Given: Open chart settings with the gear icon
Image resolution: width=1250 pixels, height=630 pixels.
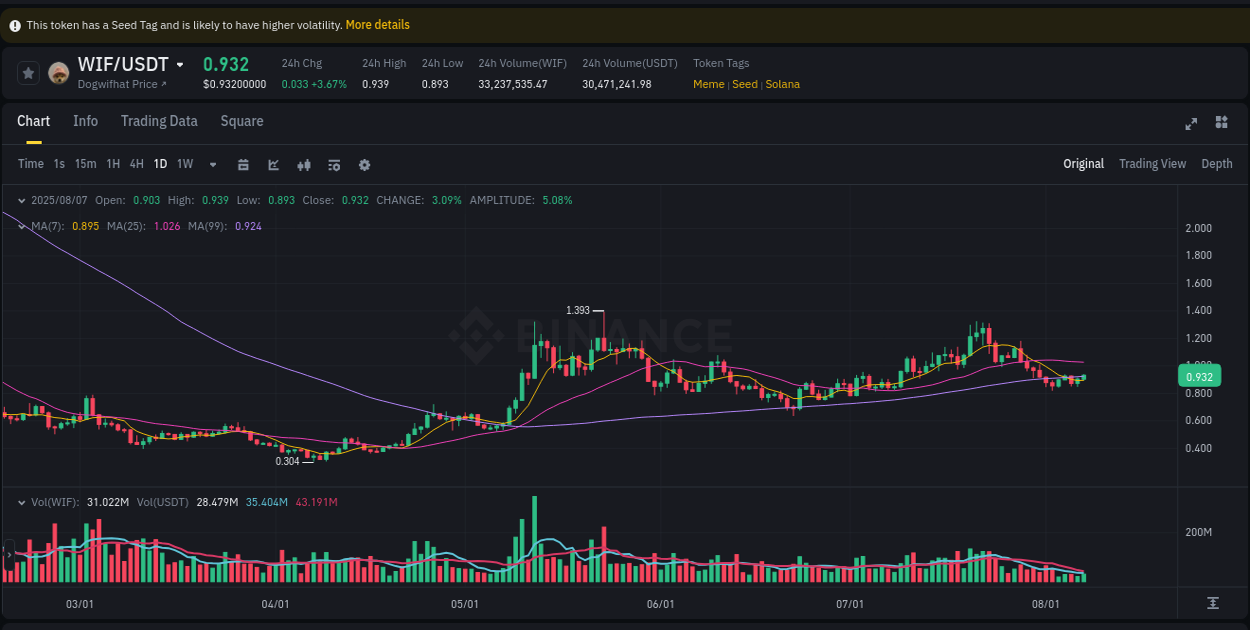Looking at the screenshot, I should click(364, 164).
